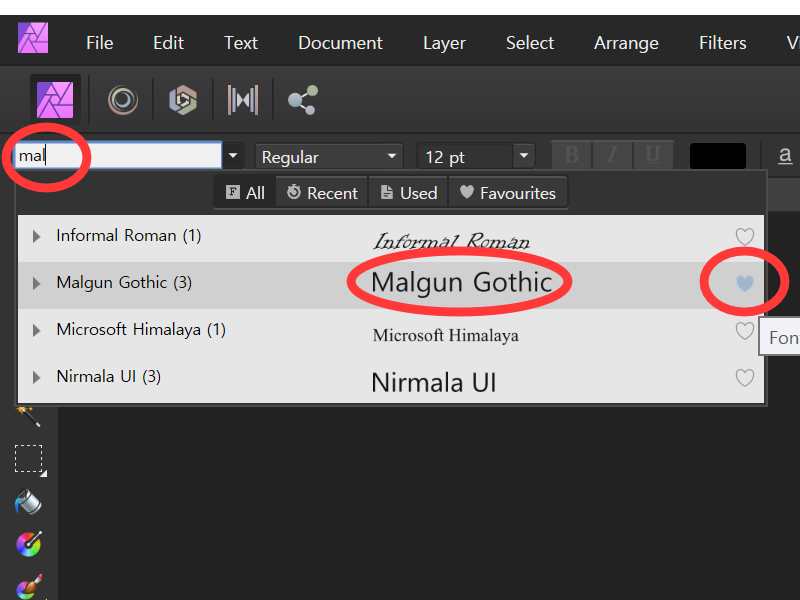
Task: Select the Photo Persona icon
Action: pyautogui.click(x=55, y=99)
